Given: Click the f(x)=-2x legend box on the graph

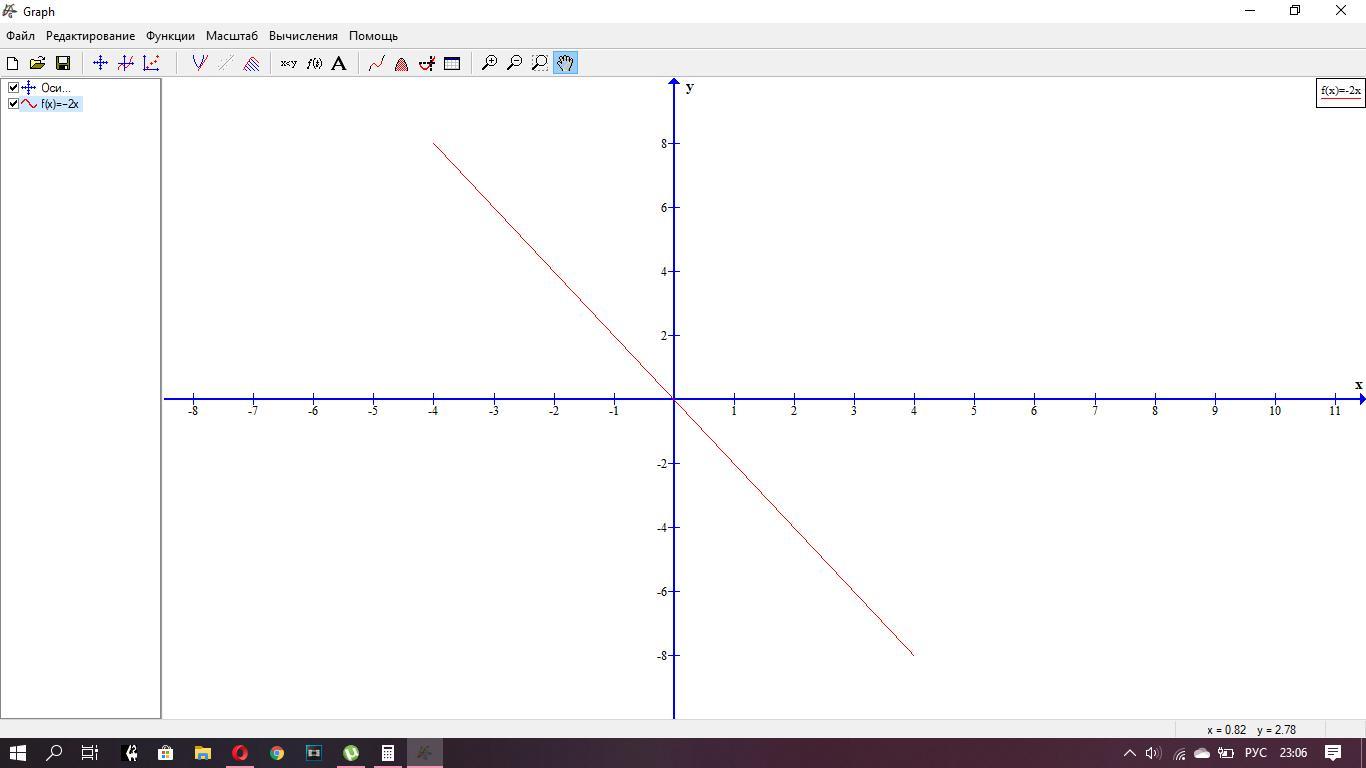Looking at the screenshot, I should coord(1340,92).
